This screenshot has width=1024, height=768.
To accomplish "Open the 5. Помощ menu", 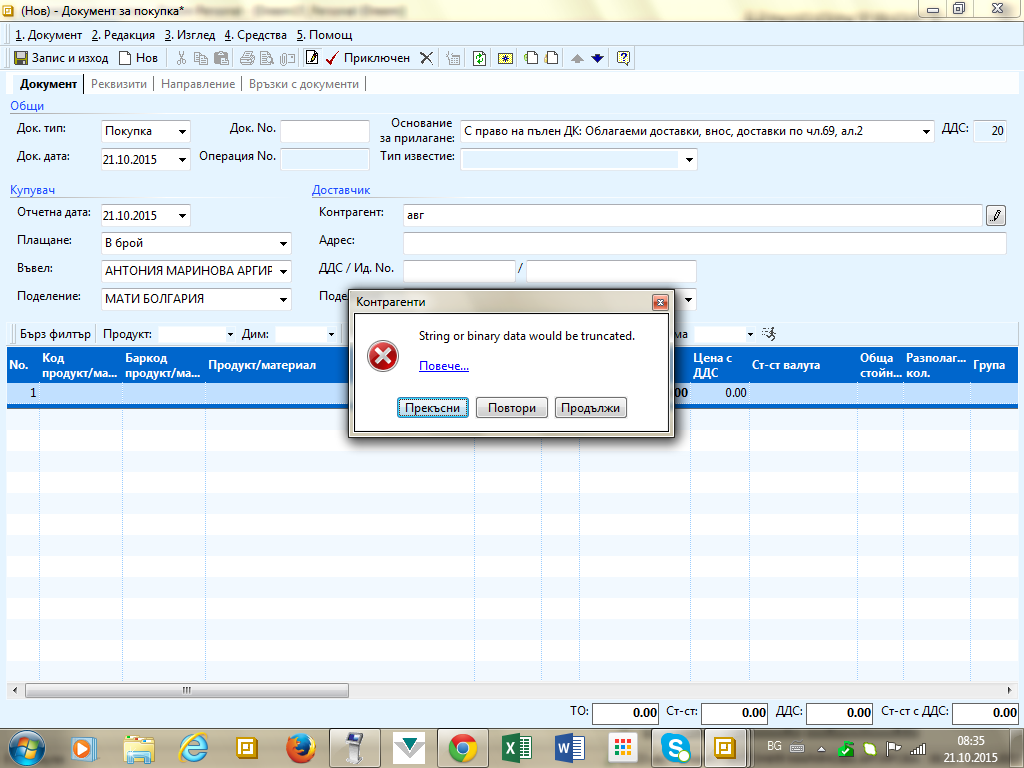I will [x=325, y=35].
